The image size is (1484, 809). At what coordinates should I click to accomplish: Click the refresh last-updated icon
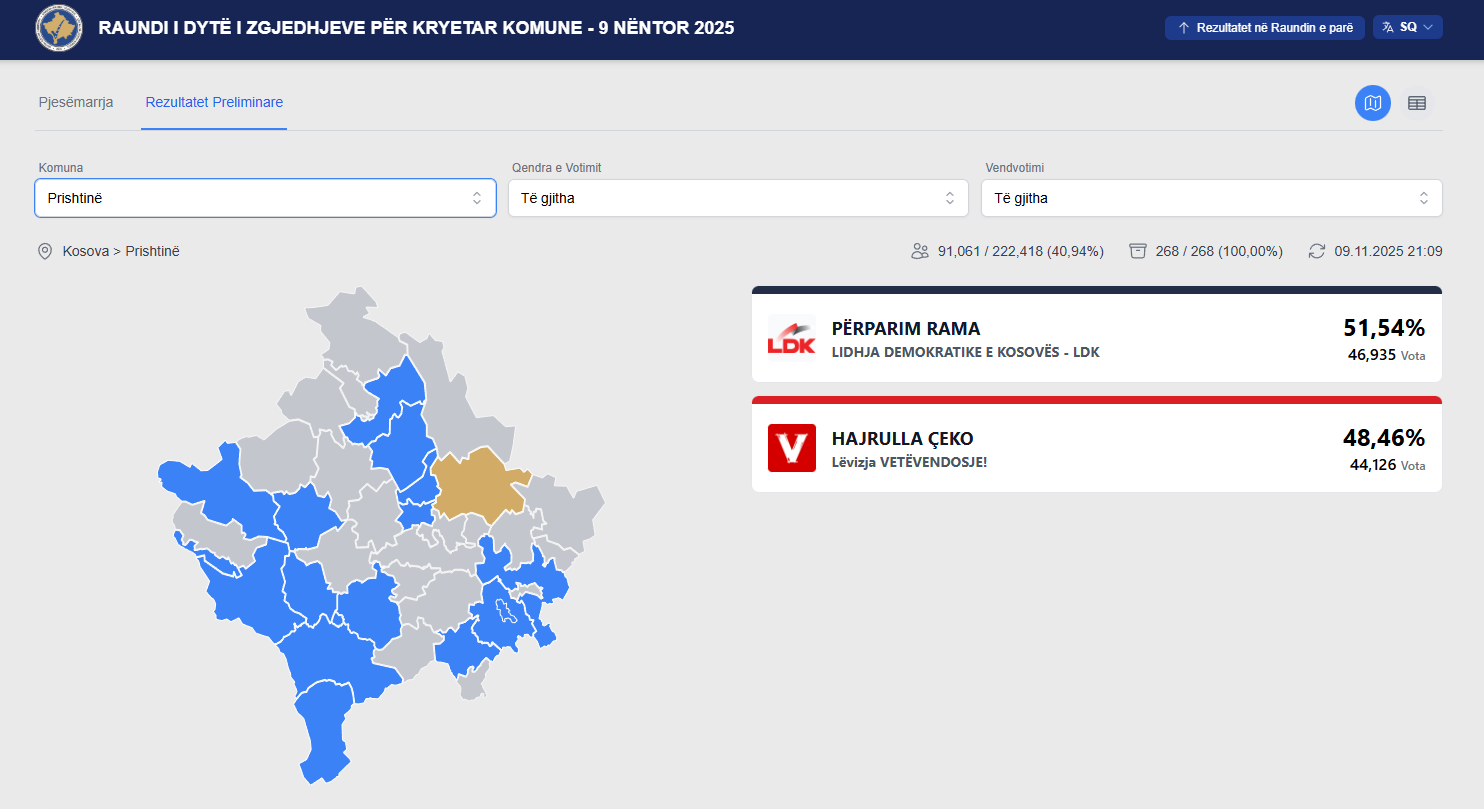tap(1316, 251)
